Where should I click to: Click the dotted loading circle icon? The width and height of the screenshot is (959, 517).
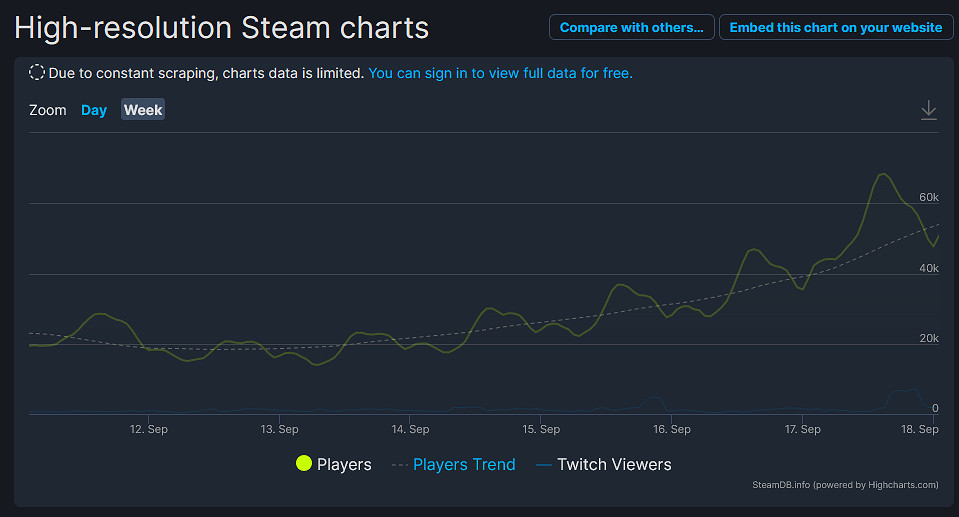coord(37,73)
